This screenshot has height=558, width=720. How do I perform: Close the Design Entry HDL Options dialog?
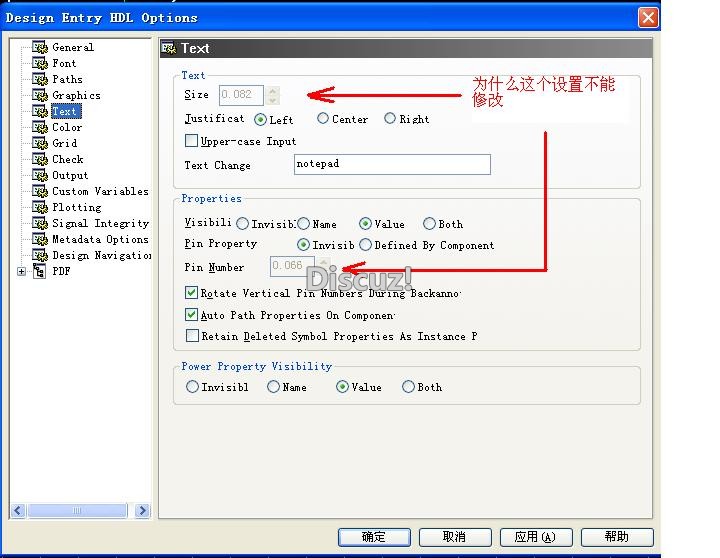pos(648,18)
